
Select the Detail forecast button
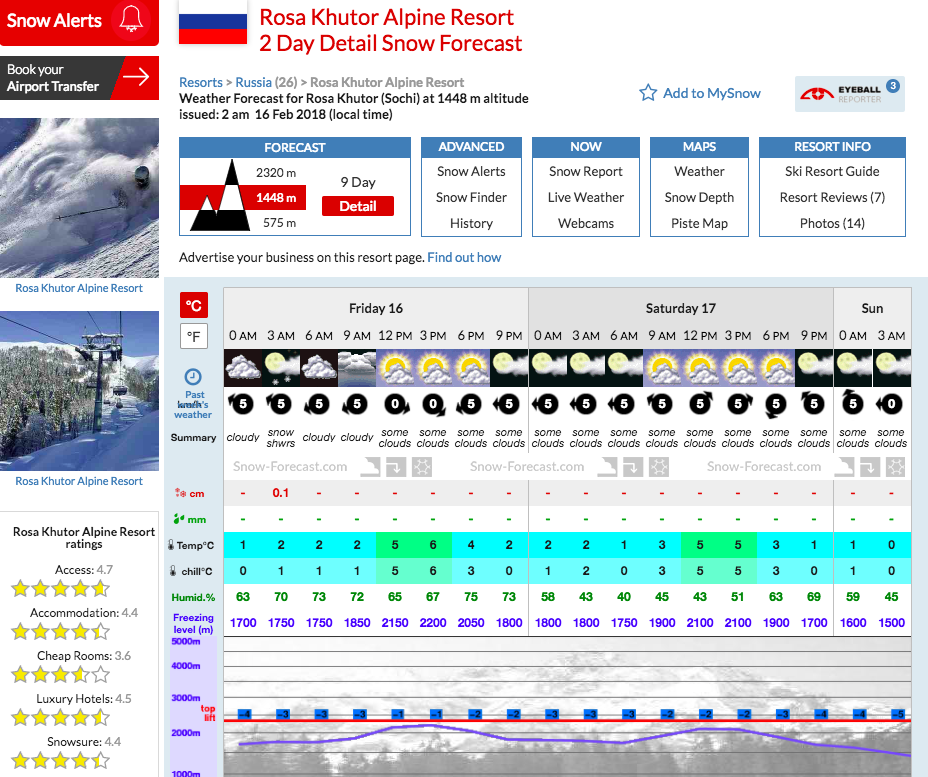click(358, 206)
